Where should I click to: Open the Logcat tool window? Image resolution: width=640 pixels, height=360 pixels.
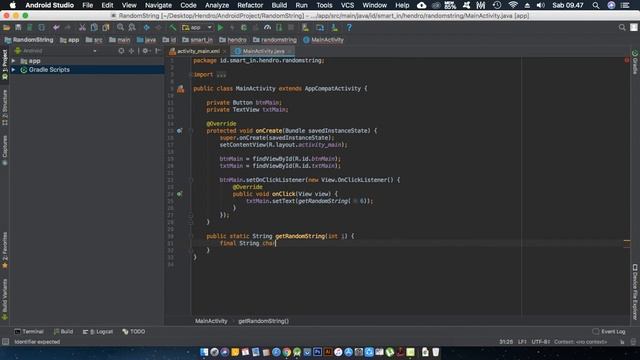coord(98,331)
